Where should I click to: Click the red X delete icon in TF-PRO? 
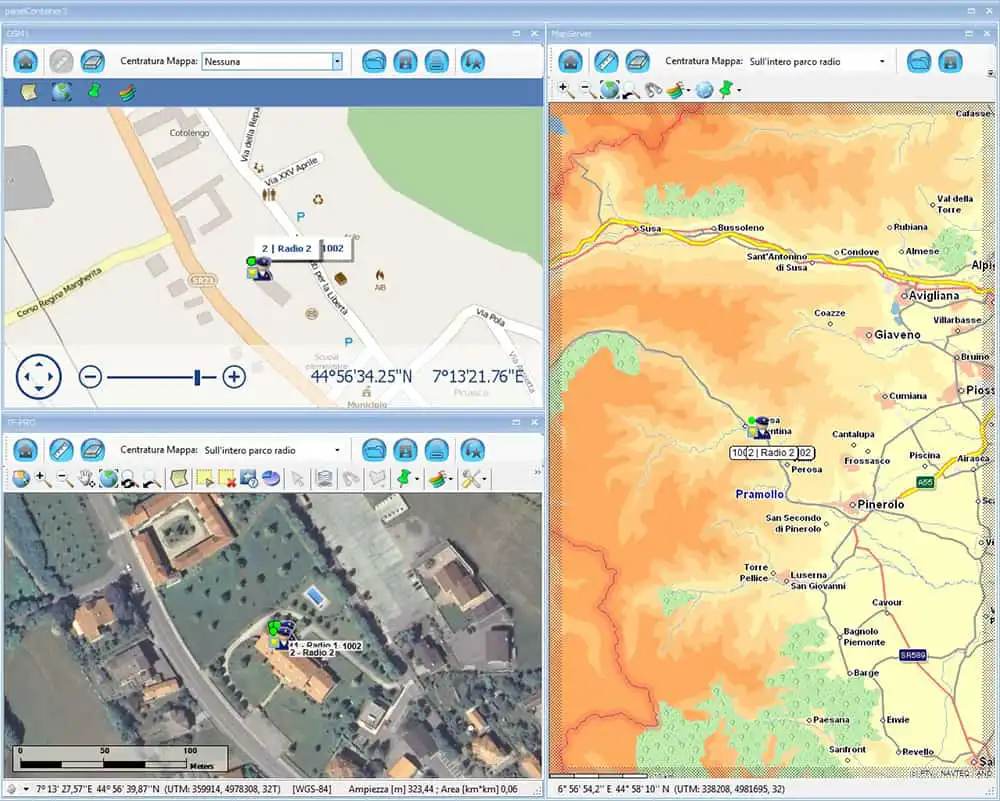pos(227,478)
